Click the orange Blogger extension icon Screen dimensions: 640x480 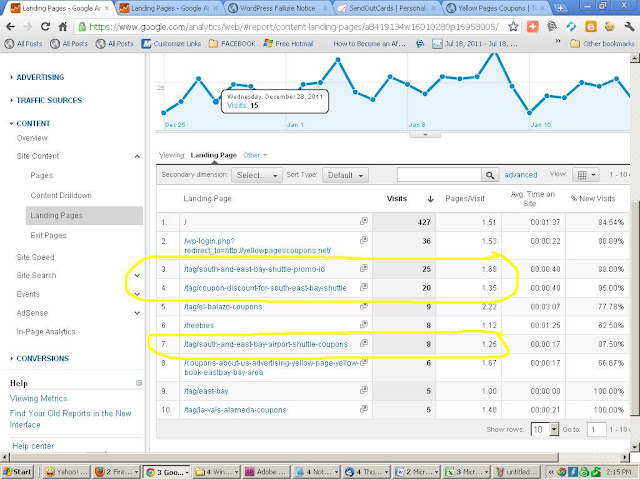click(590, 27)
